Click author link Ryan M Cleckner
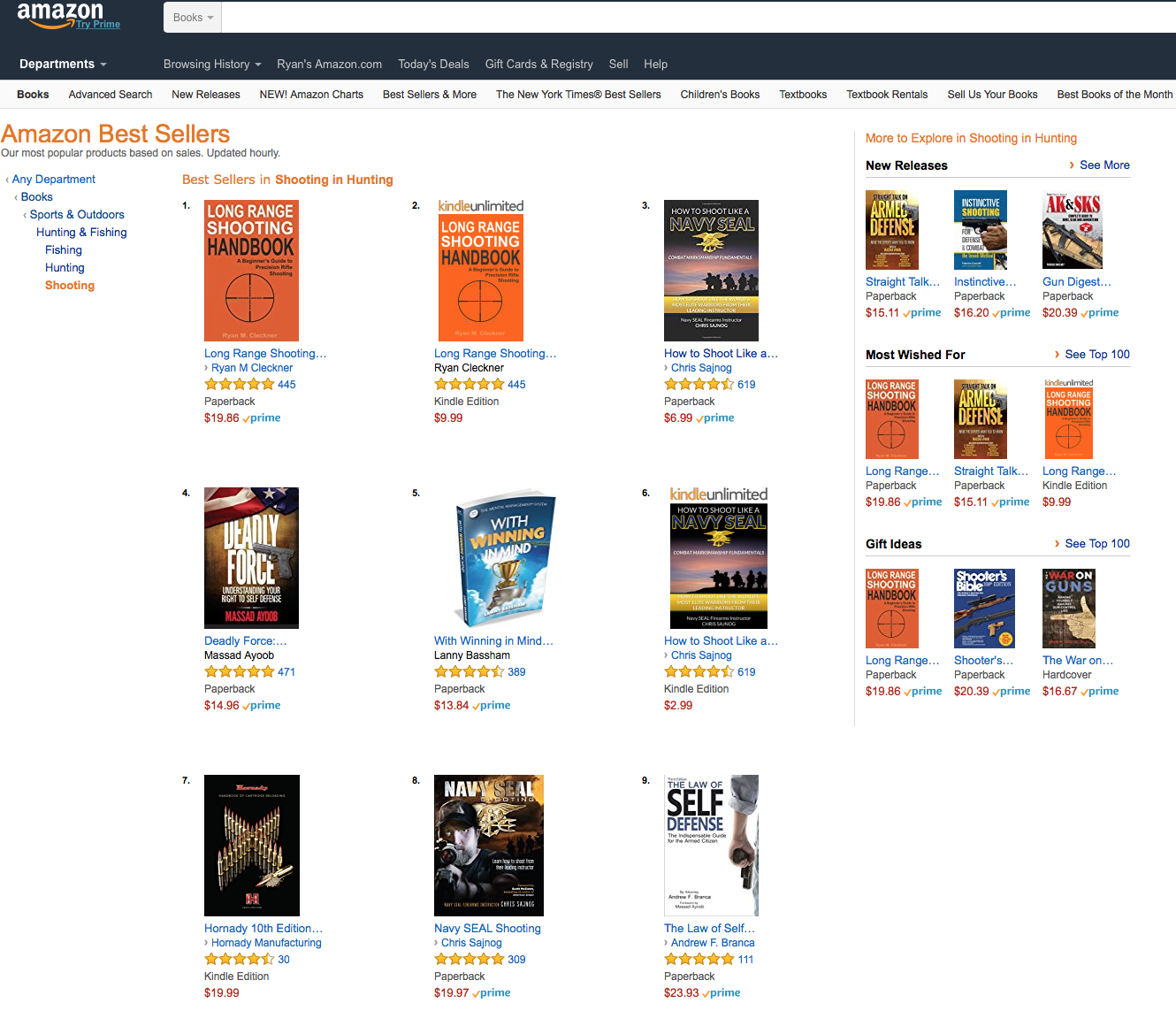Viewport: 1176px width, 1034px height. (x=252, y=368)
